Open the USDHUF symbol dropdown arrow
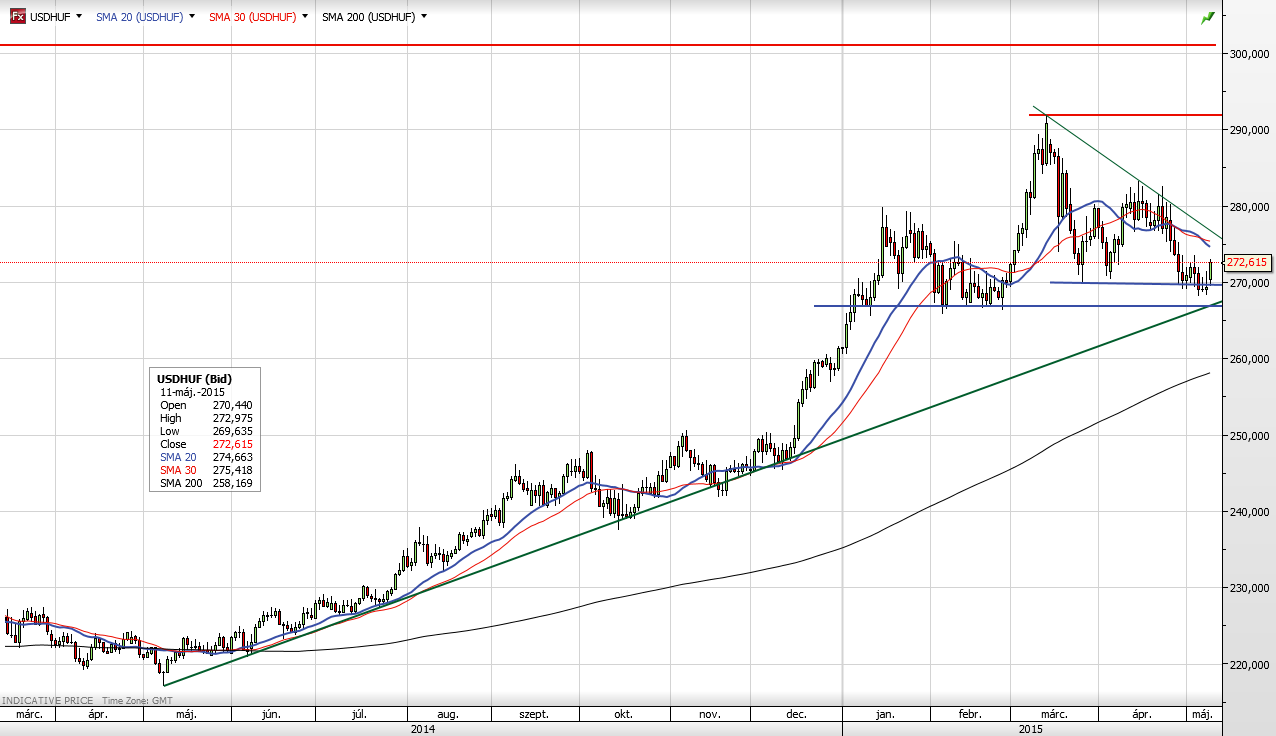The height and width of the screenshot is (736, 1276). point(80,17)
